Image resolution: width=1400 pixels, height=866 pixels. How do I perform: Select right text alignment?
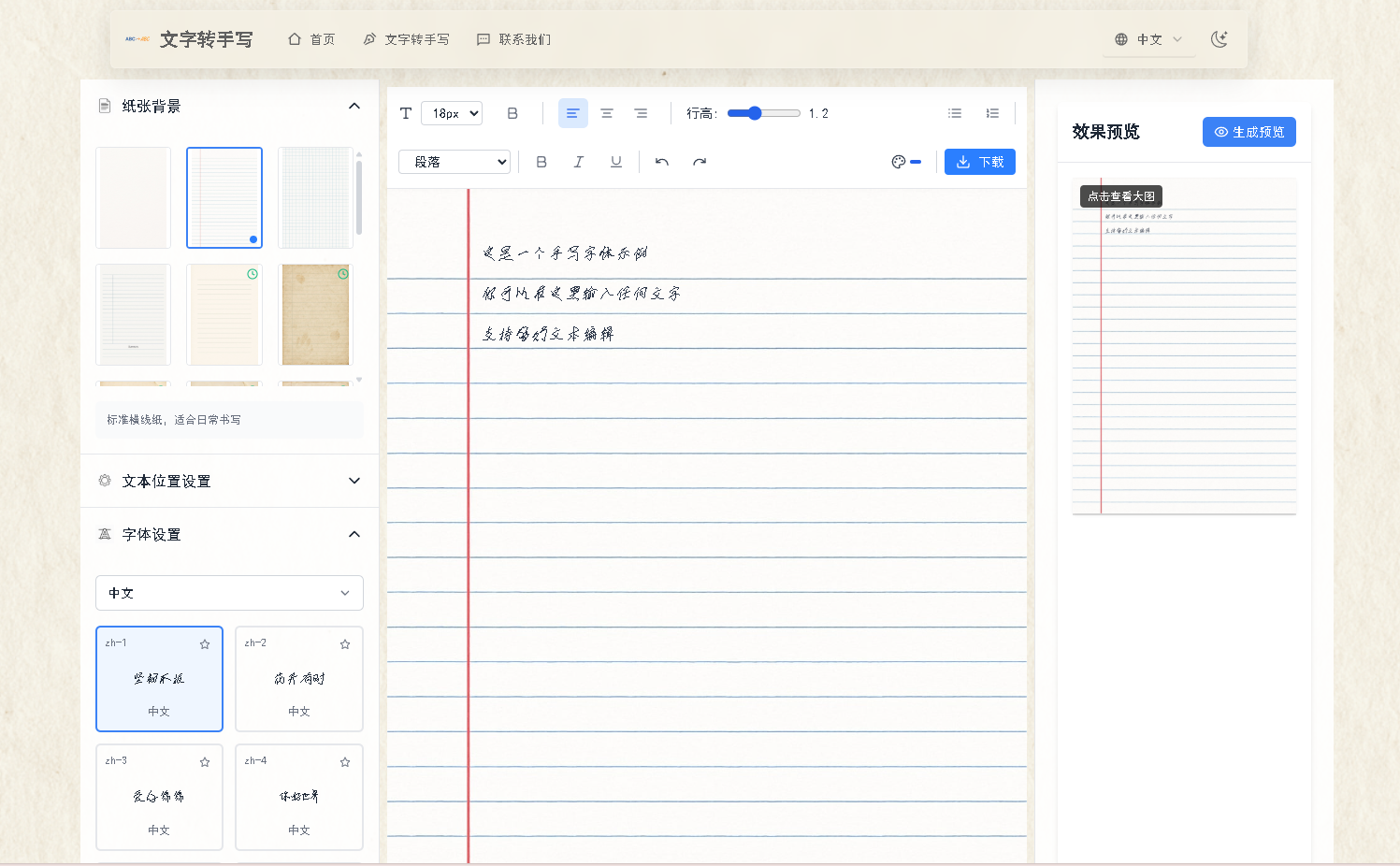click(x=641, y=112)
